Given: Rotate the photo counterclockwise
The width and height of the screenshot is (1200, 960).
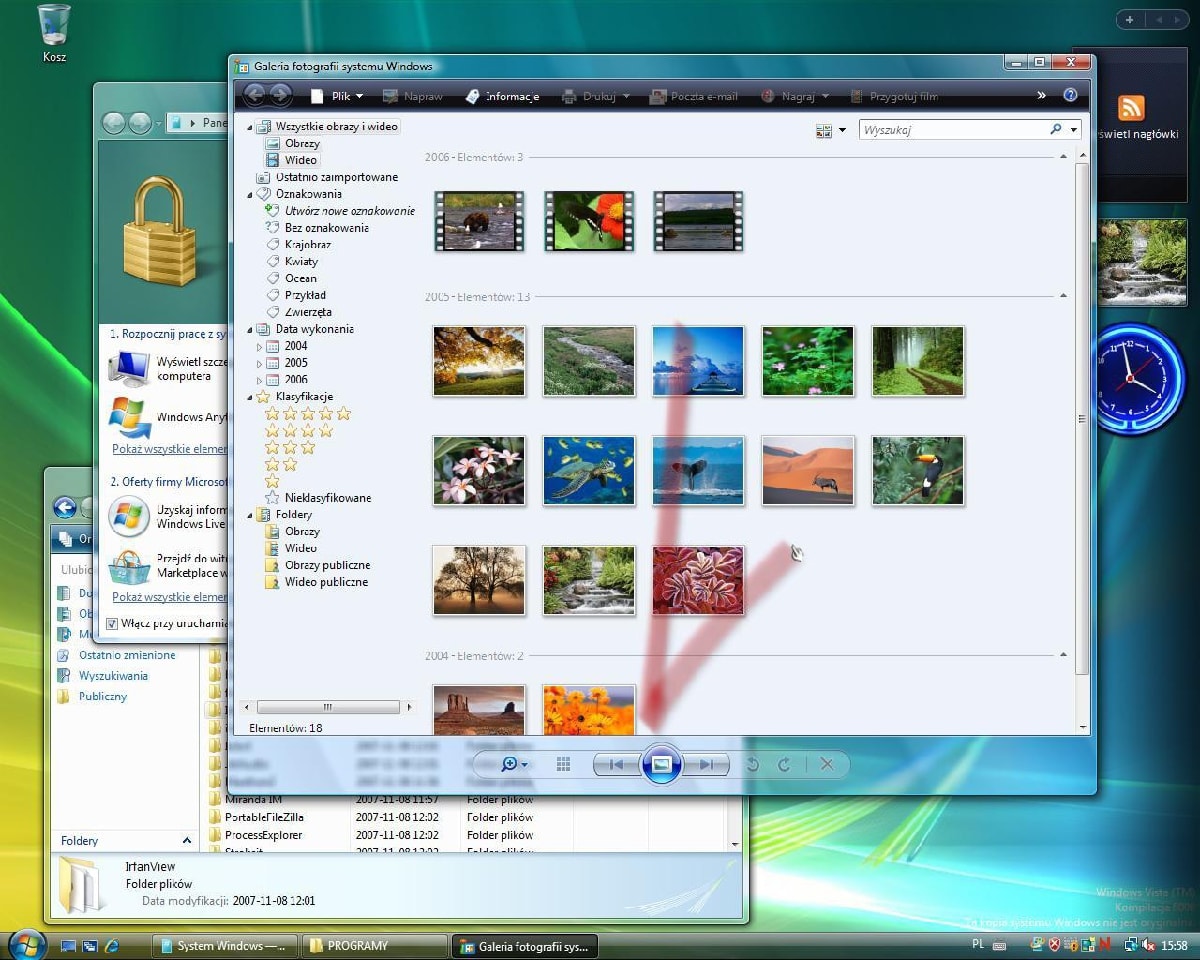Looking at the screenshot, I should 752,764.
